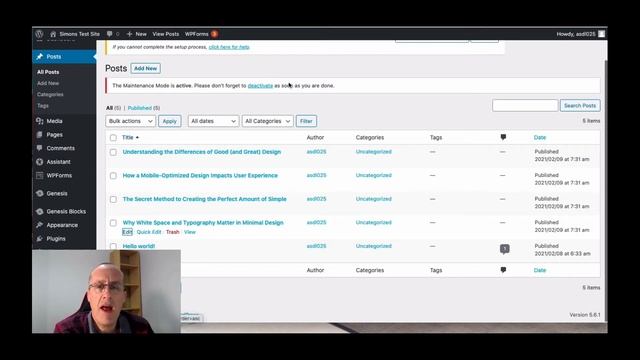Filter by the Published (5) link

point(144,108)
